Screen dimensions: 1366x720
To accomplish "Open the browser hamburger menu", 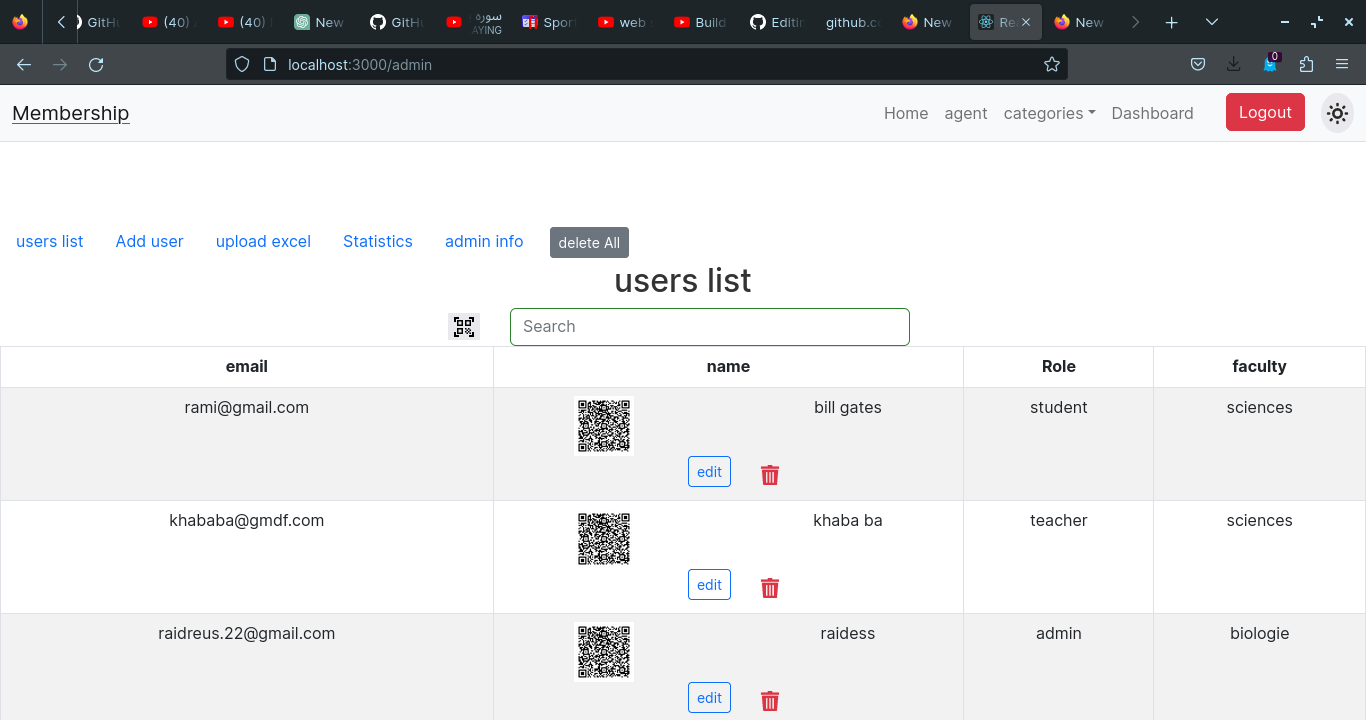I will click(1342, 64).
